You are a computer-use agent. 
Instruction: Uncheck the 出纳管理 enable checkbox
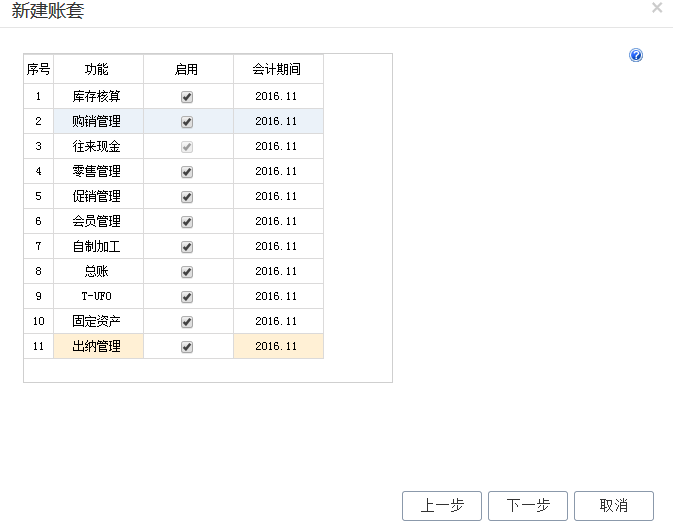point(187,347)
